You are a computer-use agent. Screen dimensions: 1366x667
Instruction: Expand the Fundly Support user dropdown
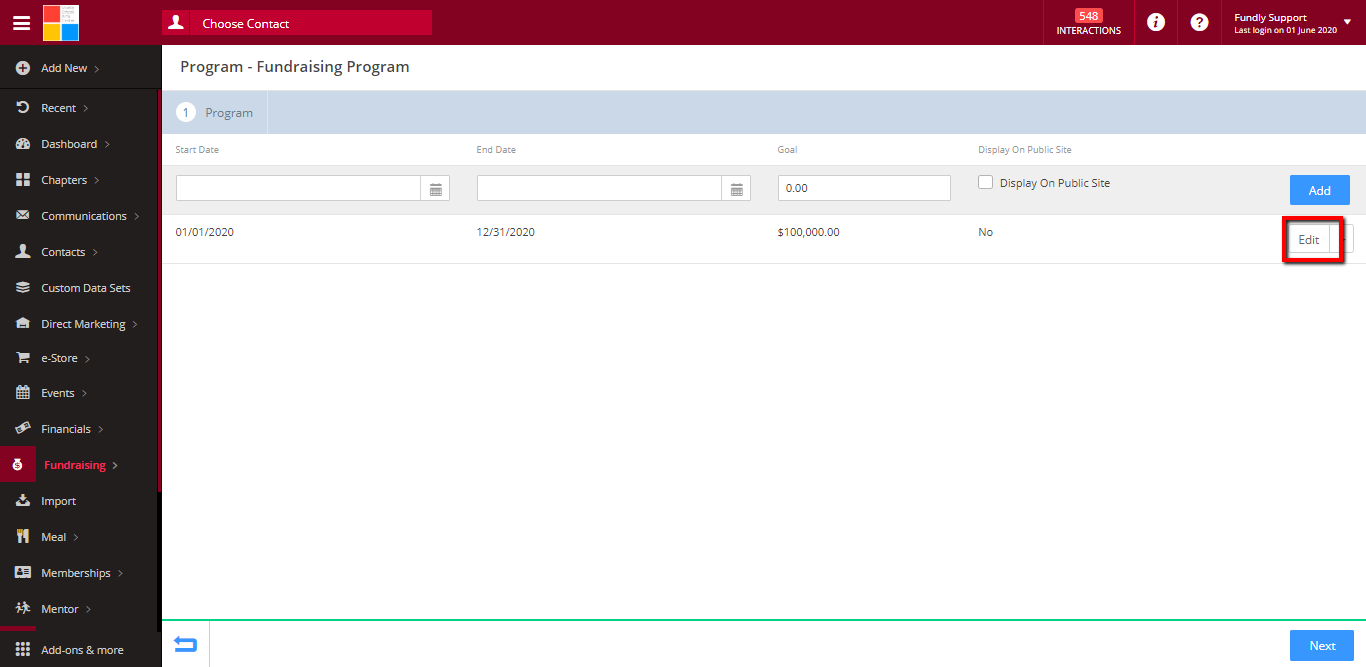1347,20
